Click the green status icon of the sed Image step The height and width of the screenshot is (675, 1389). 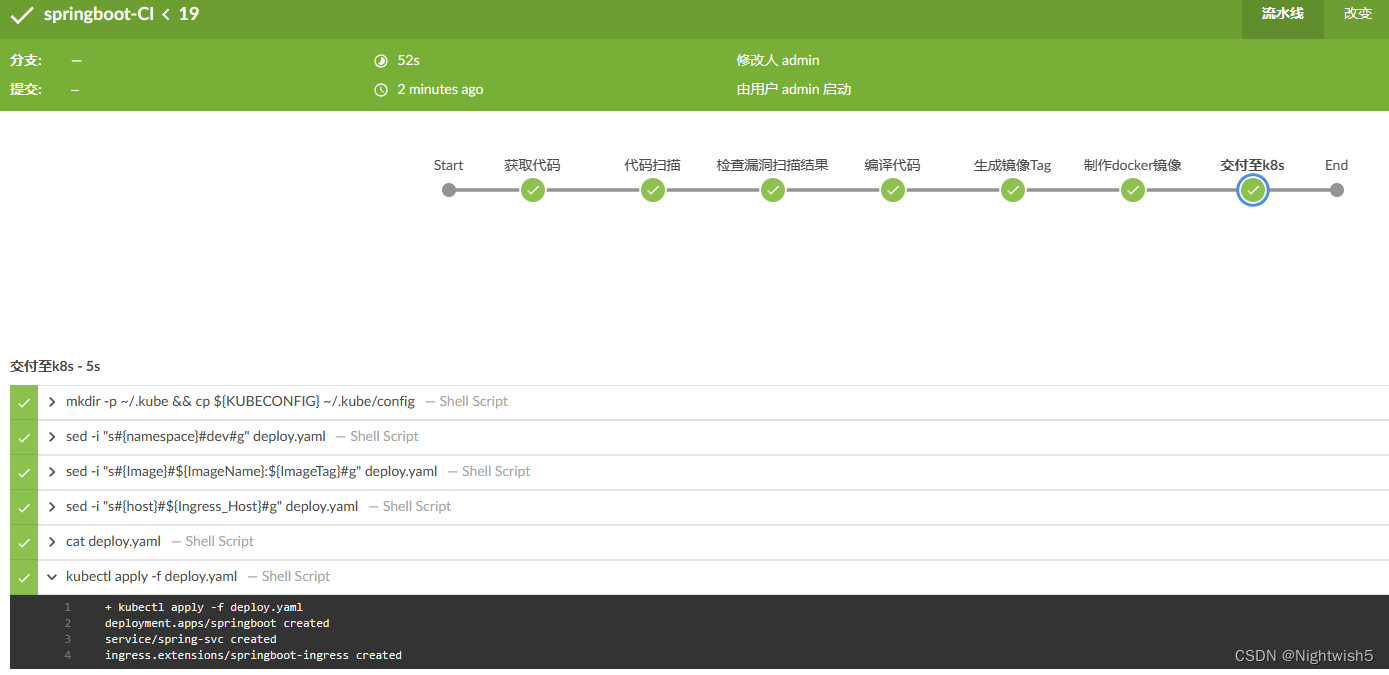click(x=24, y=473)
